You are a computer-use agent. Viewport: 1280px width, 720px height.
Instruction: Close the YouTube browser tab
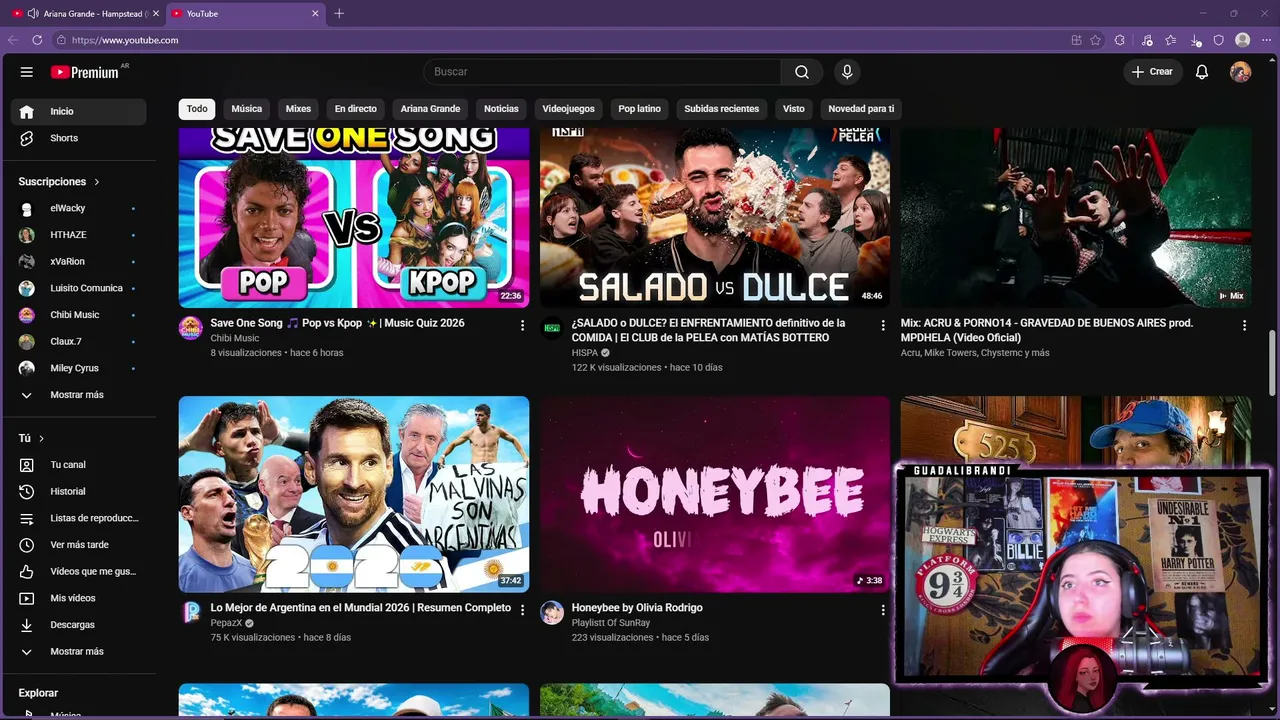(316, 13)
